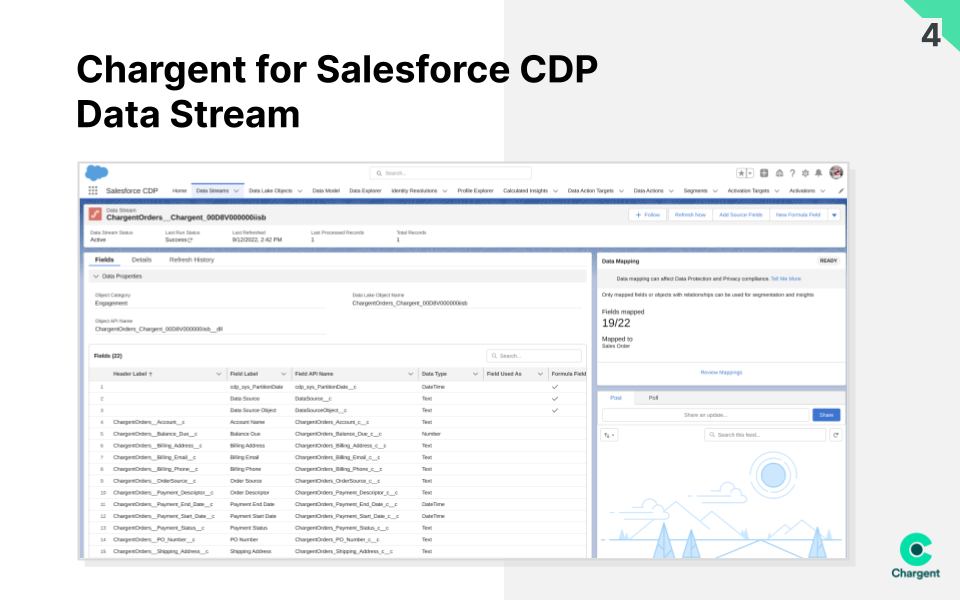Click the Follow button
Screen dimensions: 960x600
pyautogui.click(x=648, y=215)
